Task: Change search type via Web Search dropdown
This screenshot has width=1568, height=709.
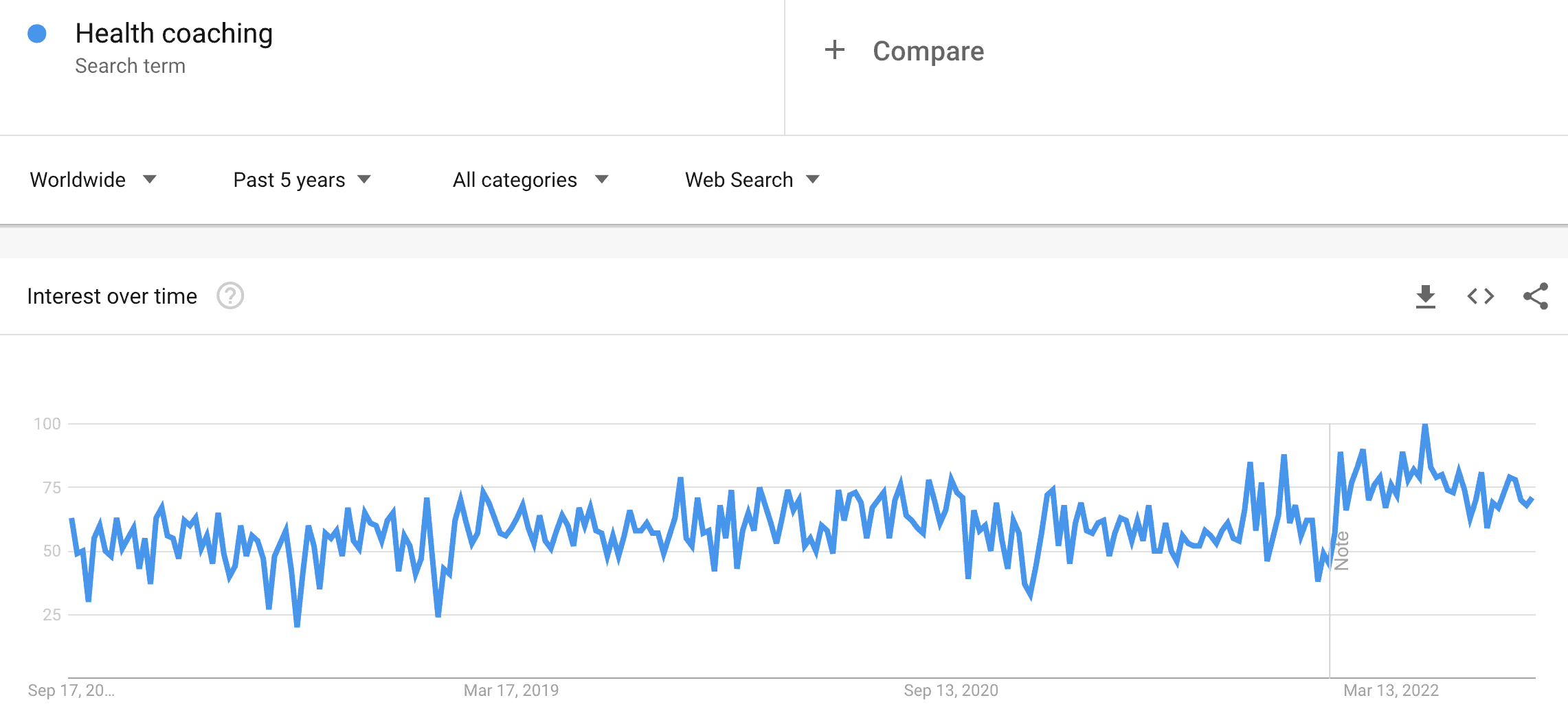Action: tap(750, 180)
